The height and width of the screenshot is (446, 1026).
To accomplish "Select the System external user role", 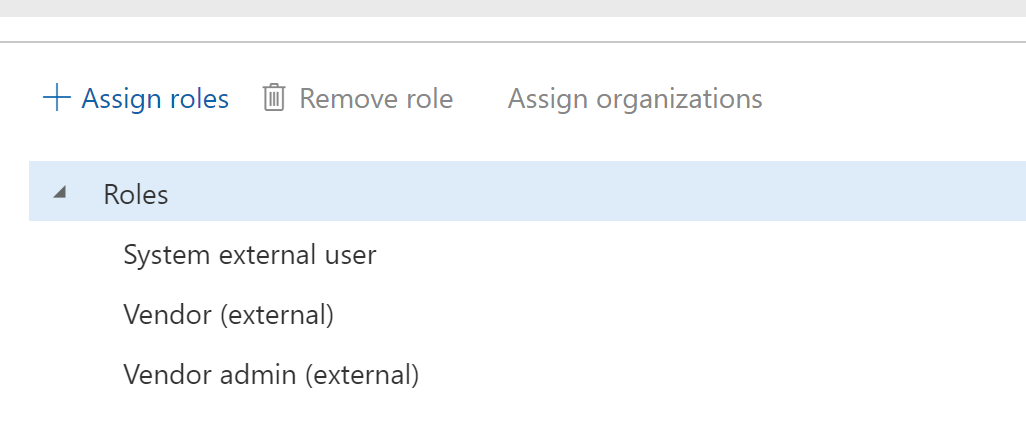I will point(250,255).
